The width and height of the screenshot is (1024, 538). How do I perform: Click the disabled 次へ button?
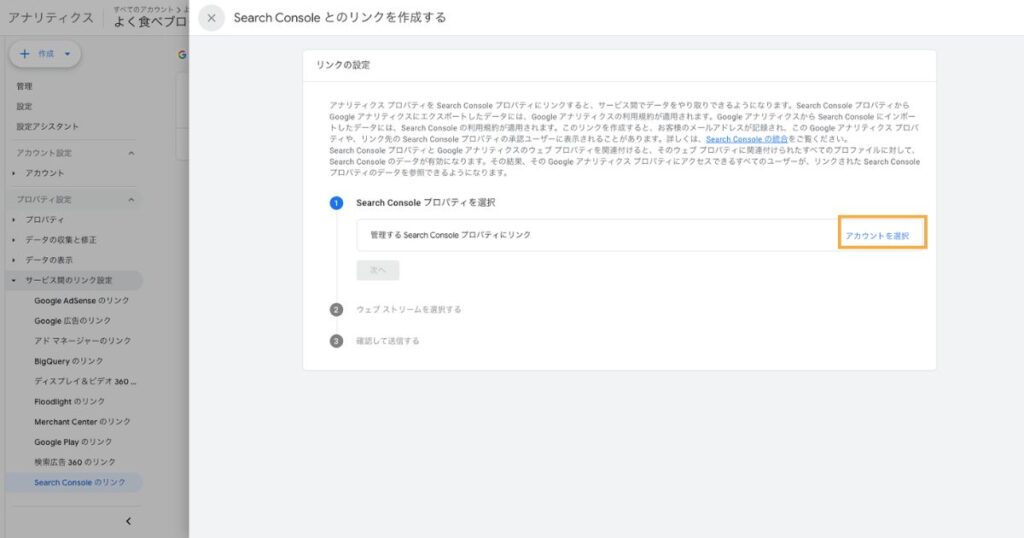click(377, 270)
